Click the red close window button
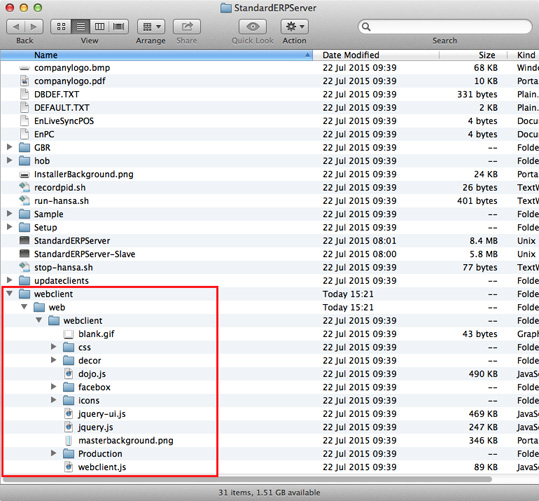 10,8
